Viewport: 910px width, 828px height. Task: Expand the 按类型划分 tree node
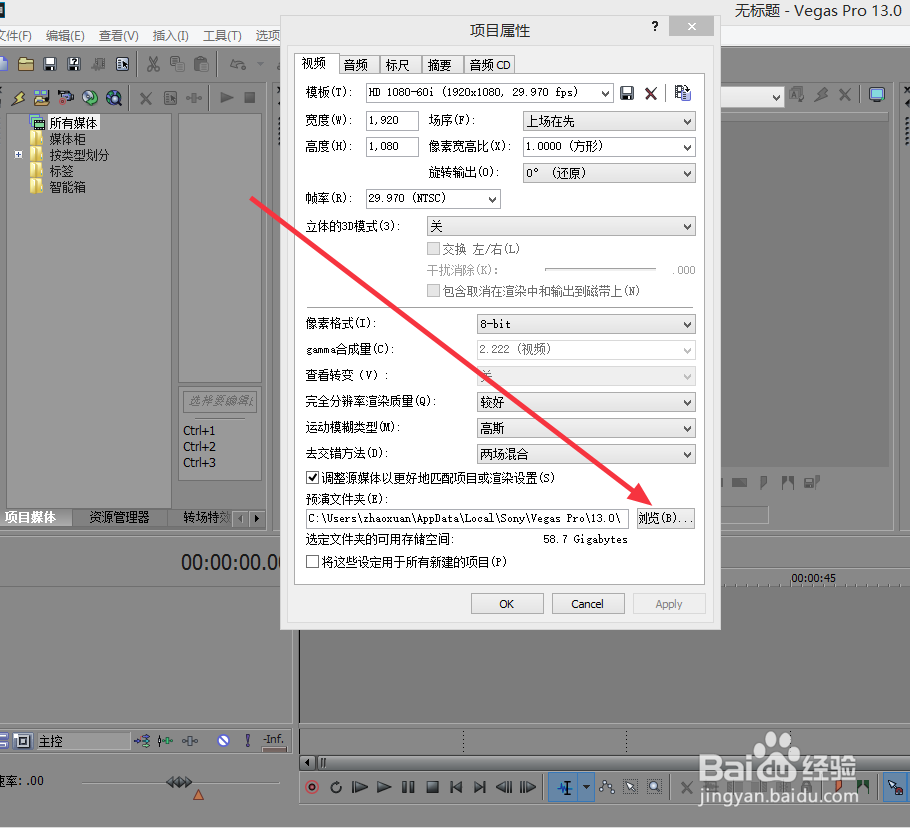coord(19,154)
